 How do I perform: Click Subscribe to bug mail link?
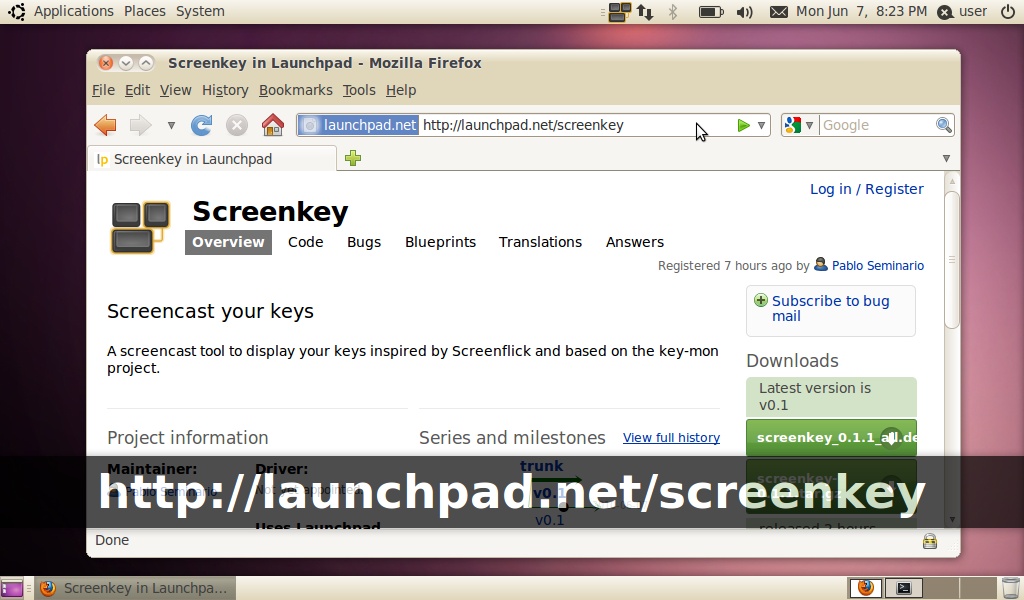point(831,308)
